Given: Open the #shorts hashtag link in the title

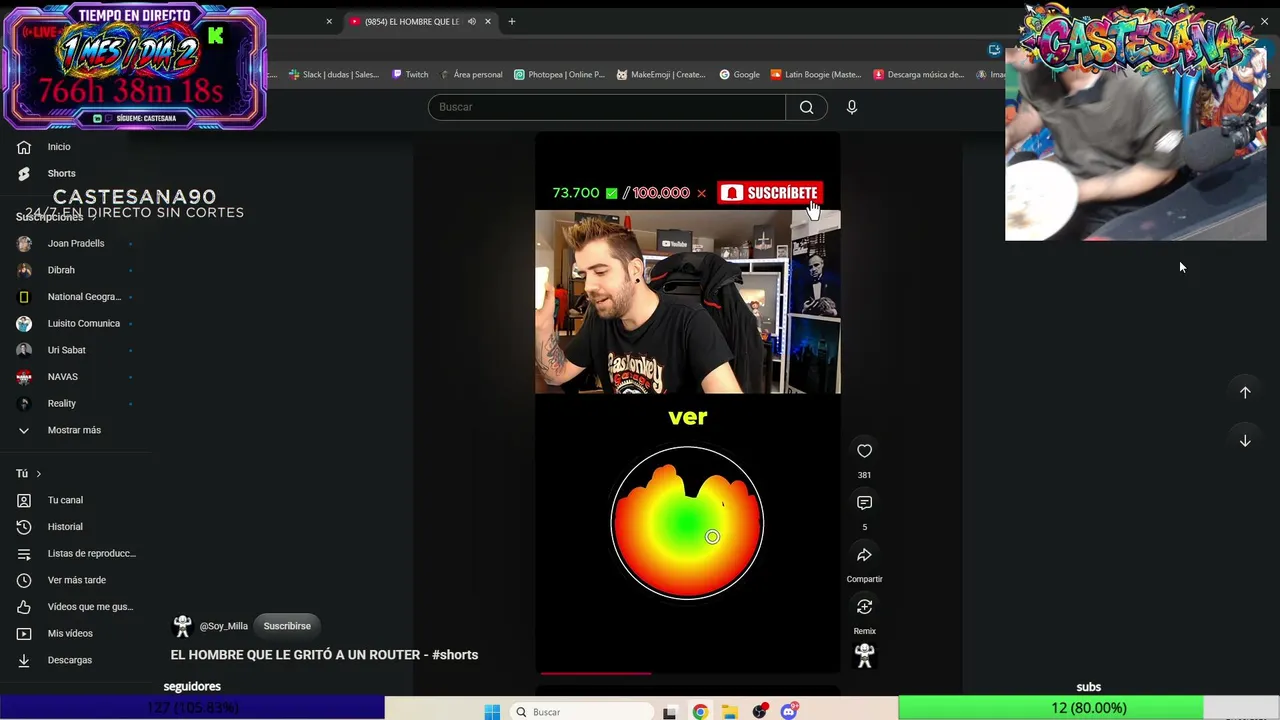Looking at the screenshot, I should point(455,655).
